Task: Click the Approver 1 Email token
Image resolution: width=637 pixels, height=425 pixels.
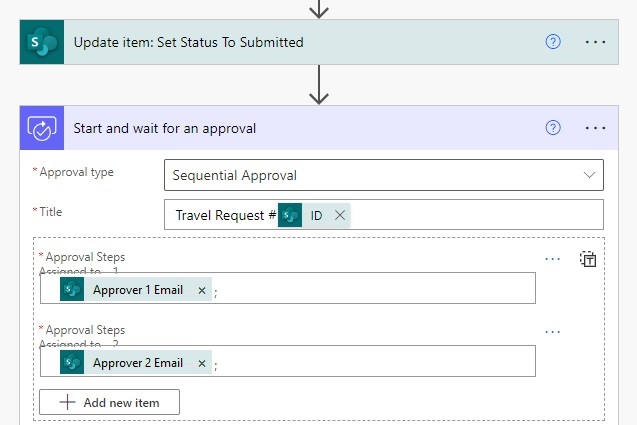Action: [136, 289]
